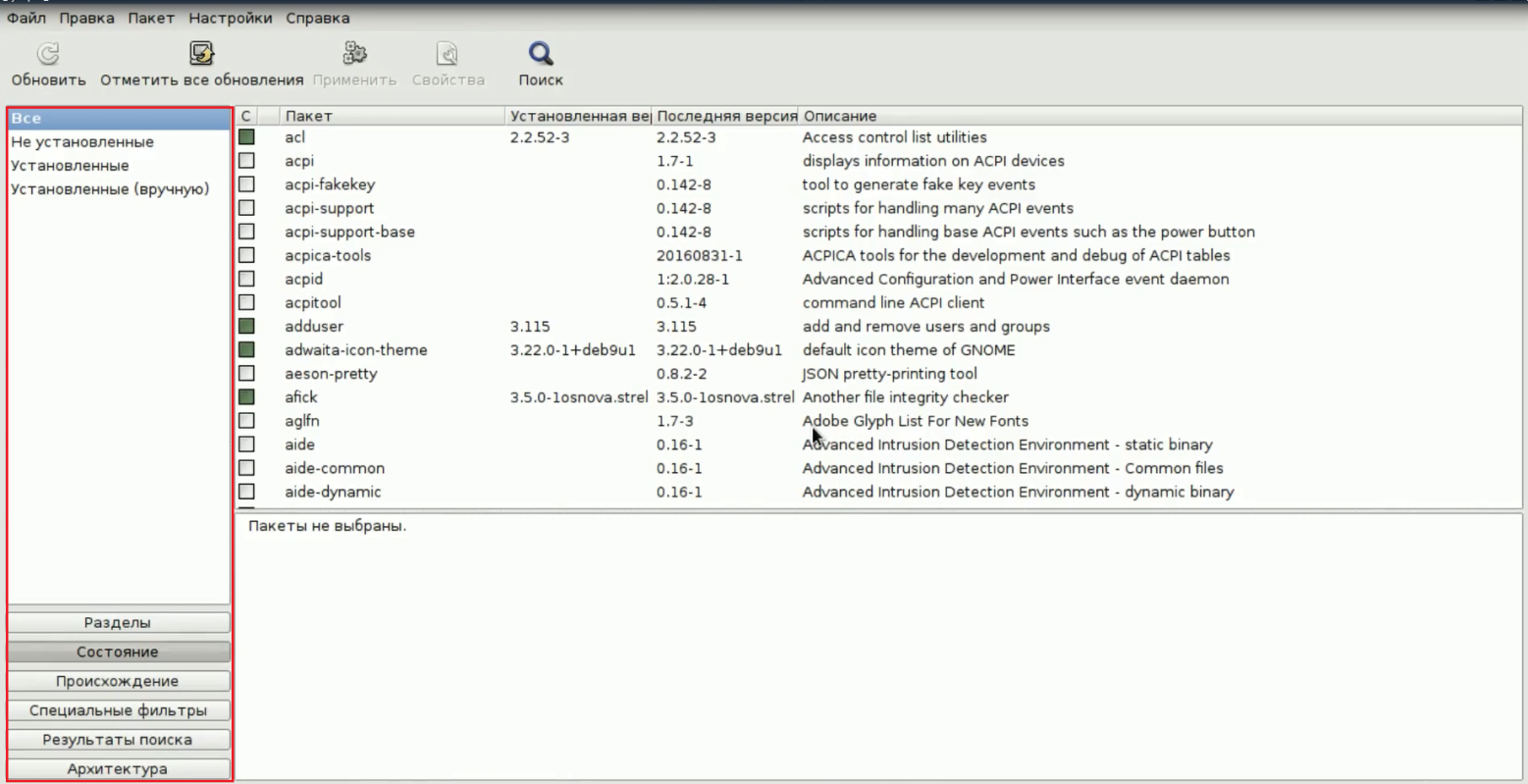Toggle adwaita-icon-theme status checkbox

pos(246,349)
